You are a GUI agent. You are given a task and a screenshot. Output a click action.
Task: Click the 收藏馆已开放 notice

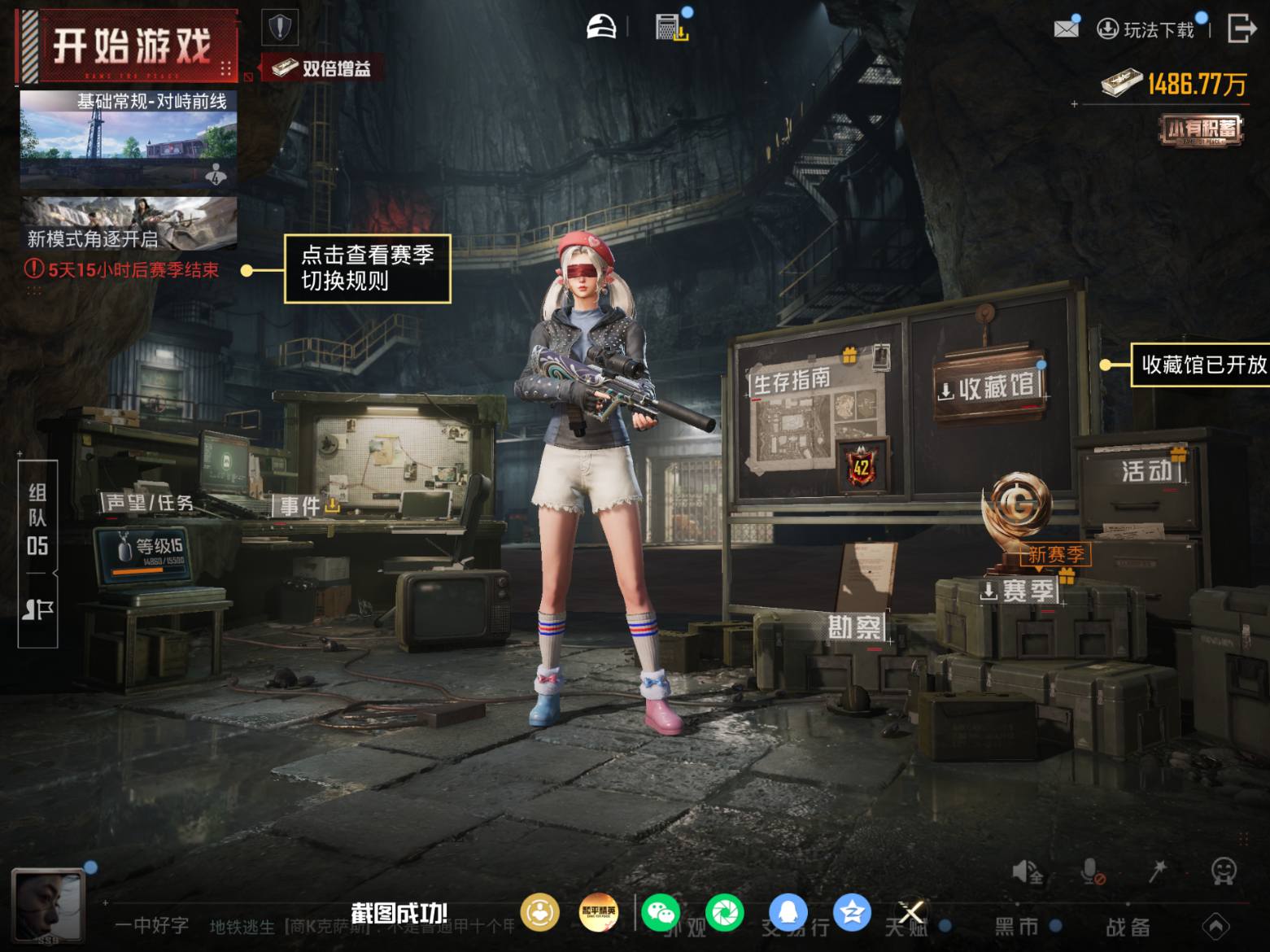[1200, 365]
